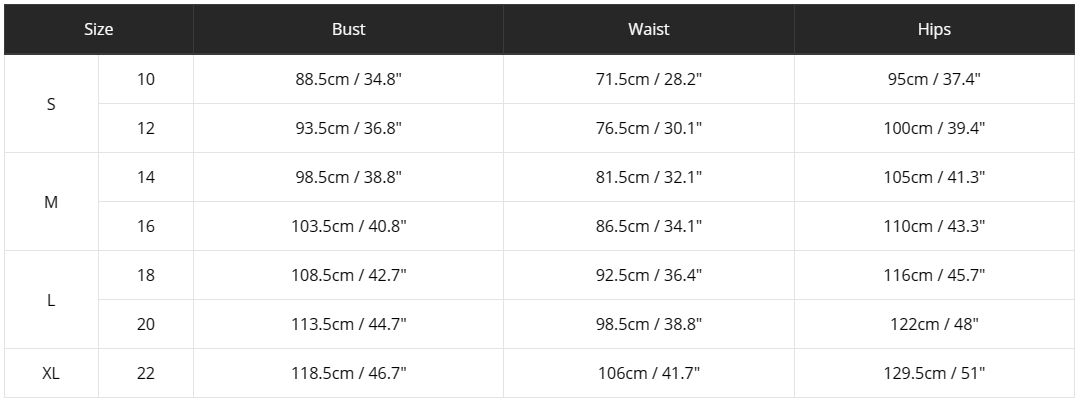Select bust measurement 103.5cm / 40.8"
The image size is (1083, 403).
coord(348,226)
